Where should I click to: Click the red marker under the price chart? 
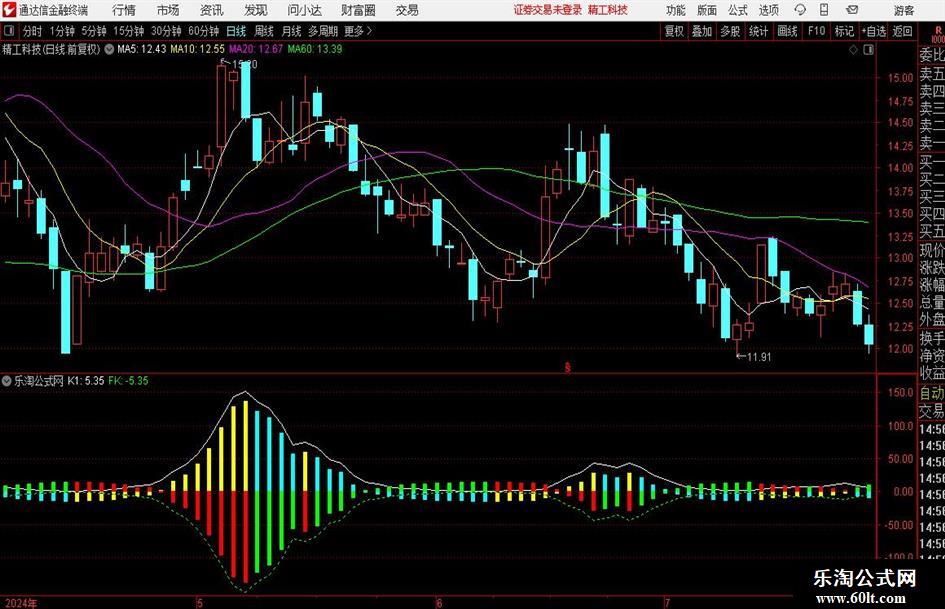567,367
